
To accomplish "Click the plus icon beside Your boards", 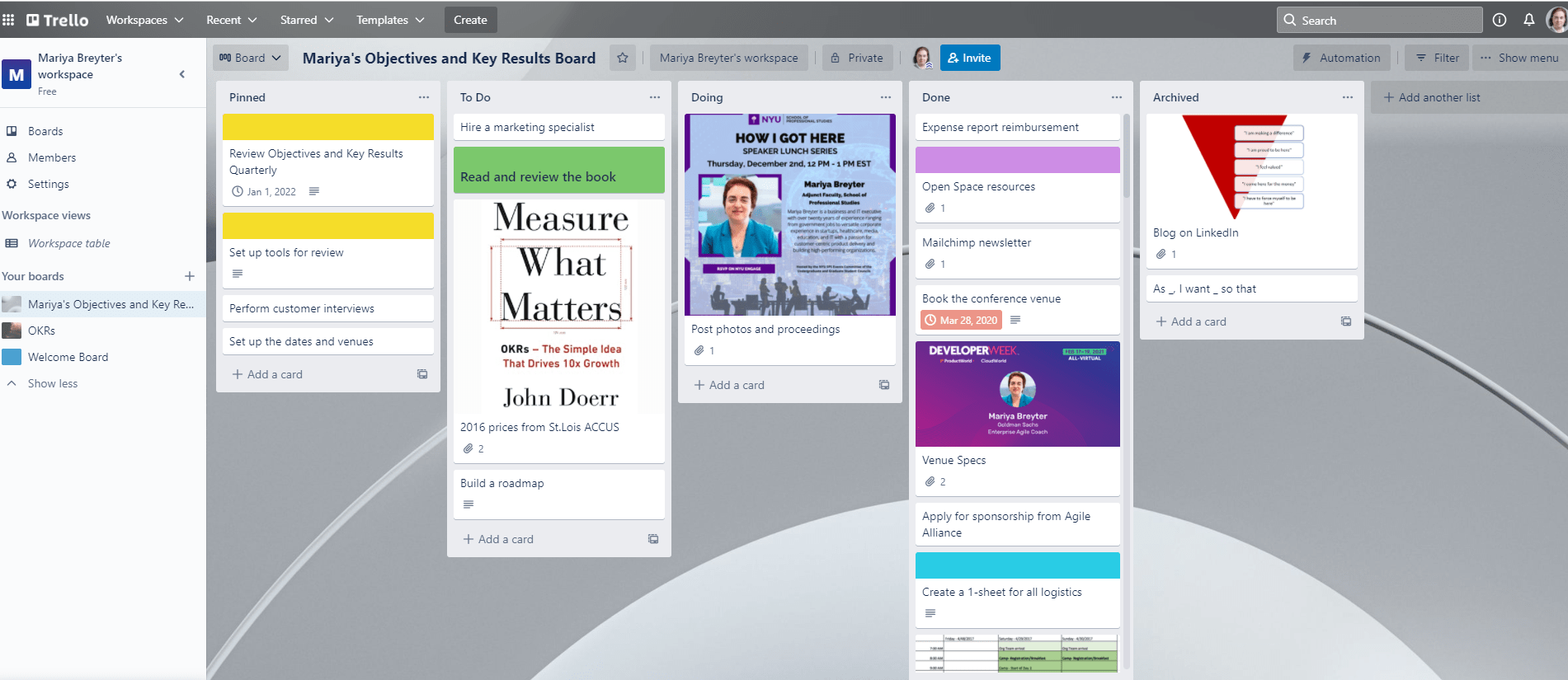I will 190,276.
